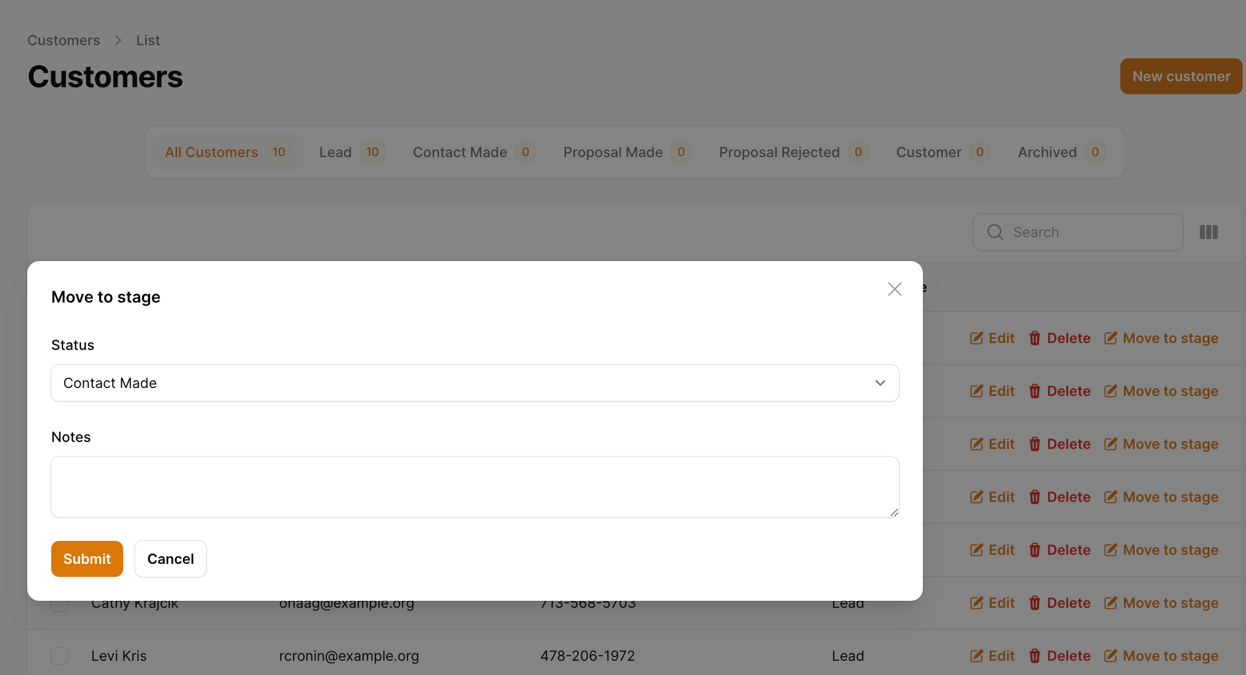Open the Contact Made tab

pyautogui.click(x=473, y=152)
